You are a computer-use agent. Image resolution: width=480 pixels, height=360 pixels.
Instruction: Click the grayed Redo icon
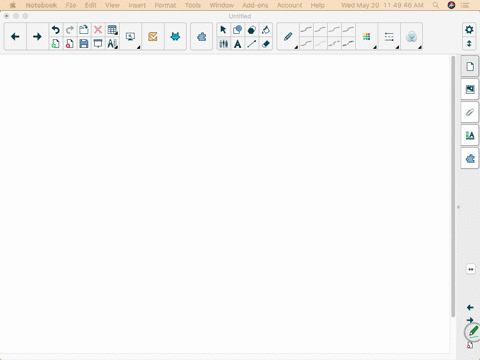click(70, 30)
